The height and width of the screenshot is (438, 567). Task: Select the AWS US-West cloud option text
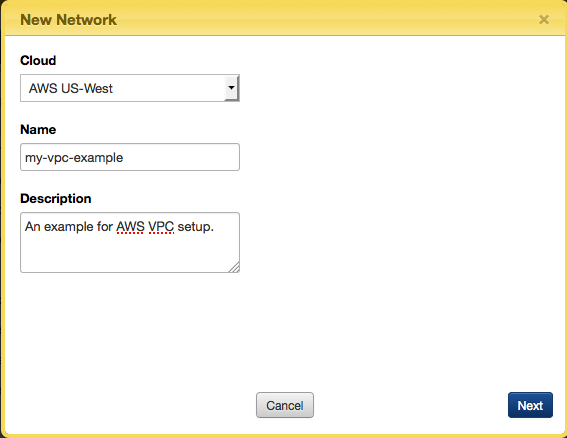tap(71, 88)
